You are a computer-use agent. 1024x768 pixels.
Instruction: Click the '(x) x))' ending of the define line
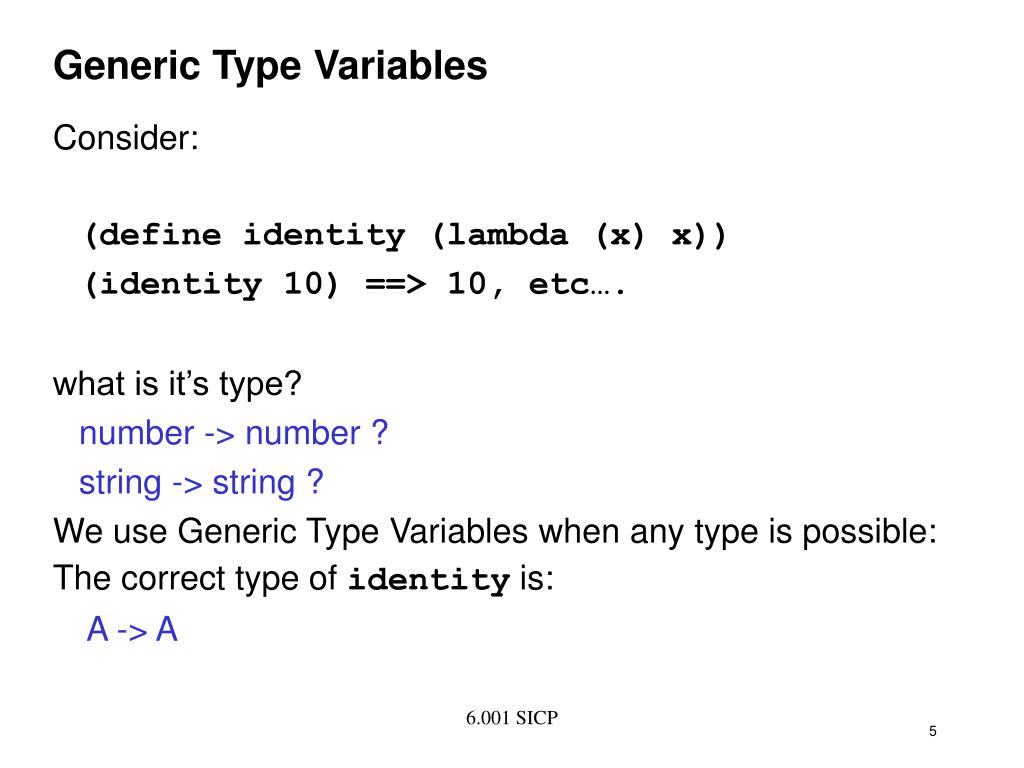(663, 236)
